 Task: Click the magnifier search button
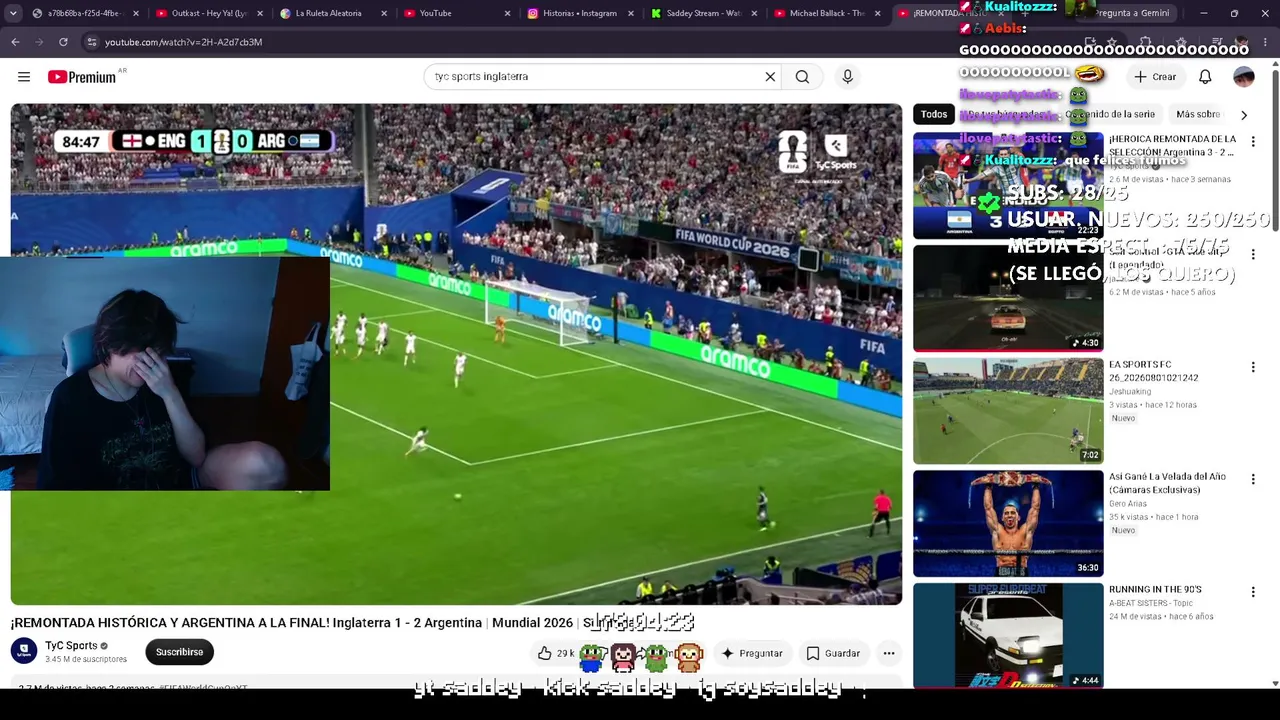coord(802,77)
